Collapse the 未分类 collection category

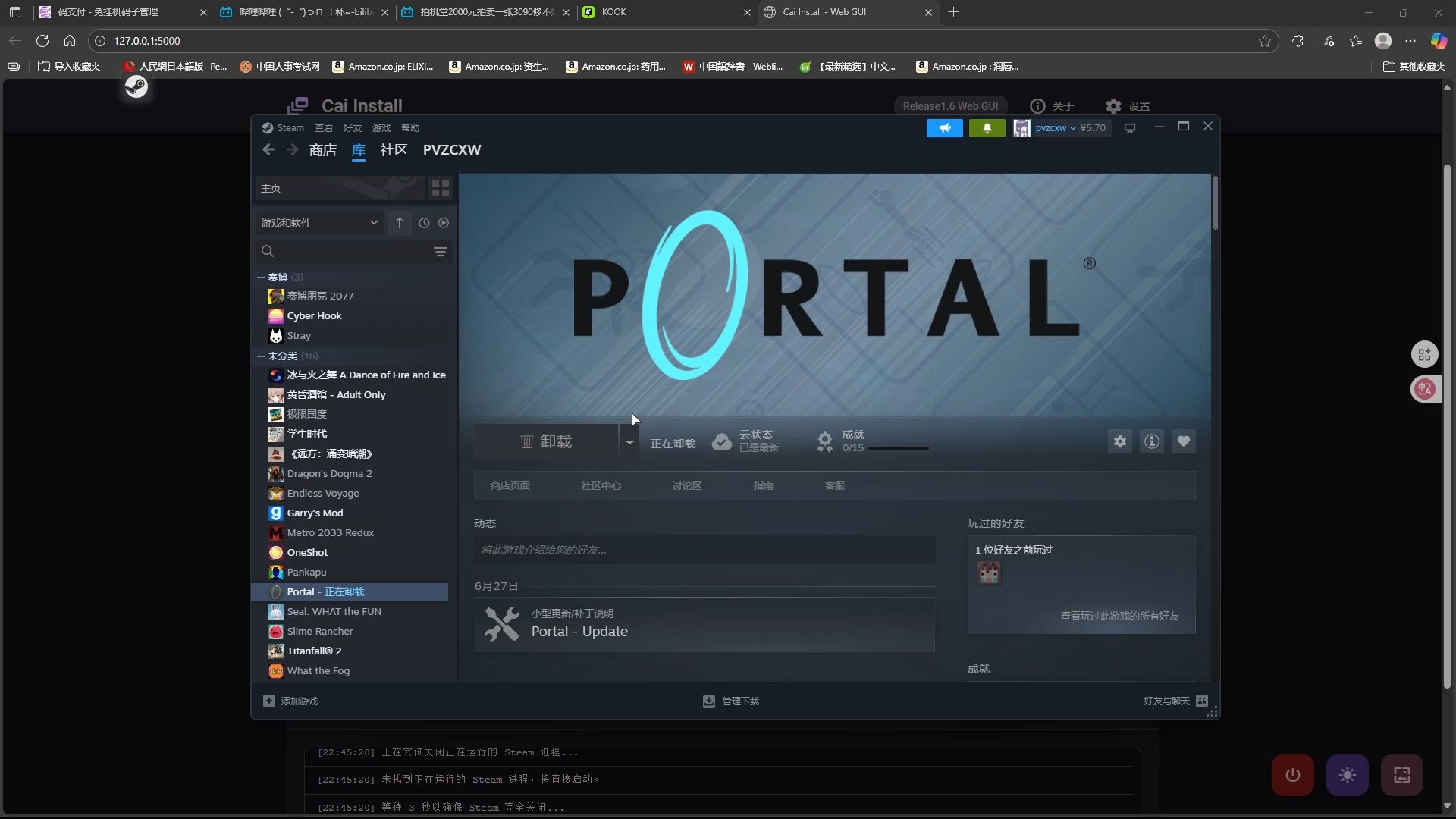(261, 356)
